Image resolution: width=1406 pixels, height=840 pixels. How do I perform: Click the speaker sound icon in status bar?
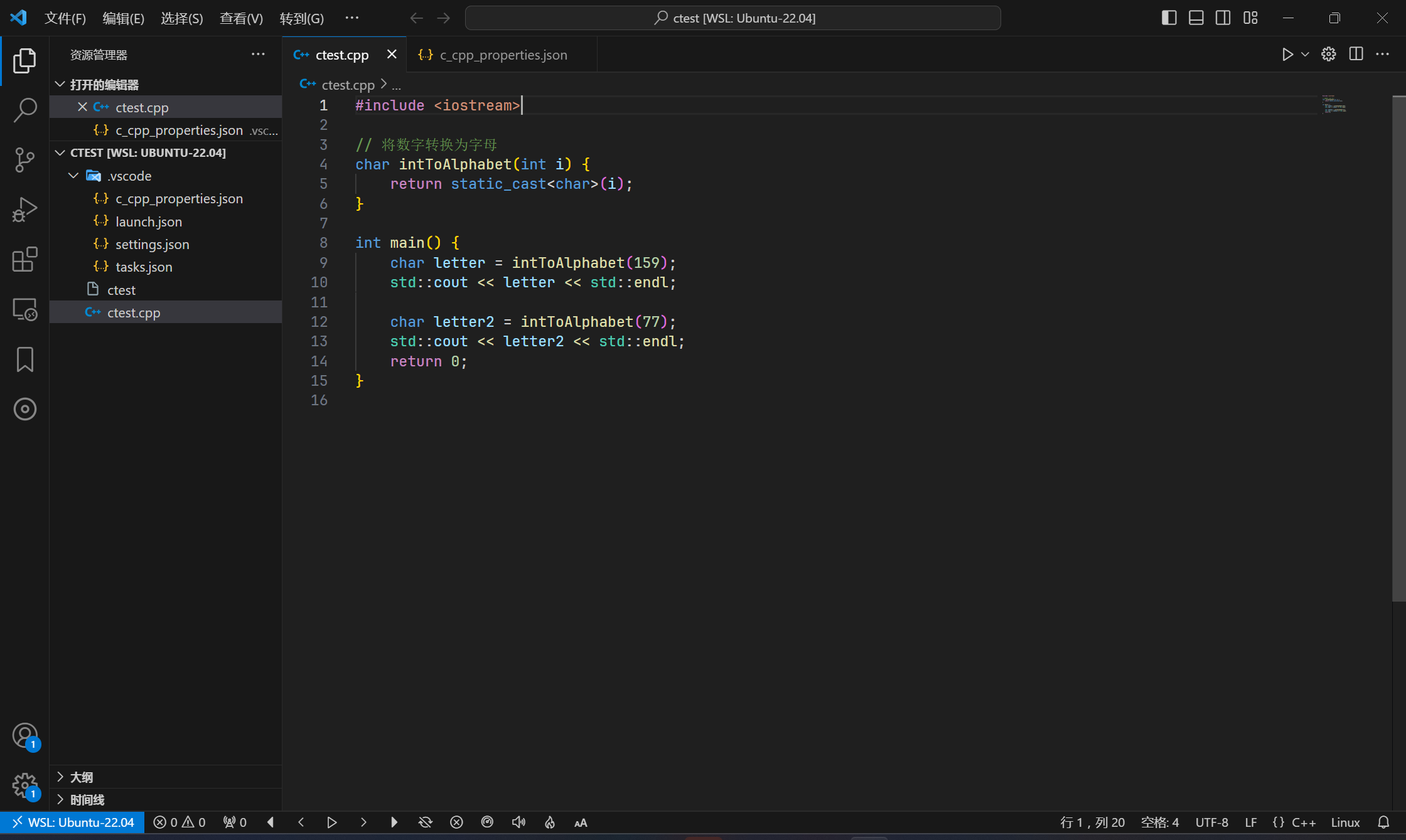pos(518,822)
